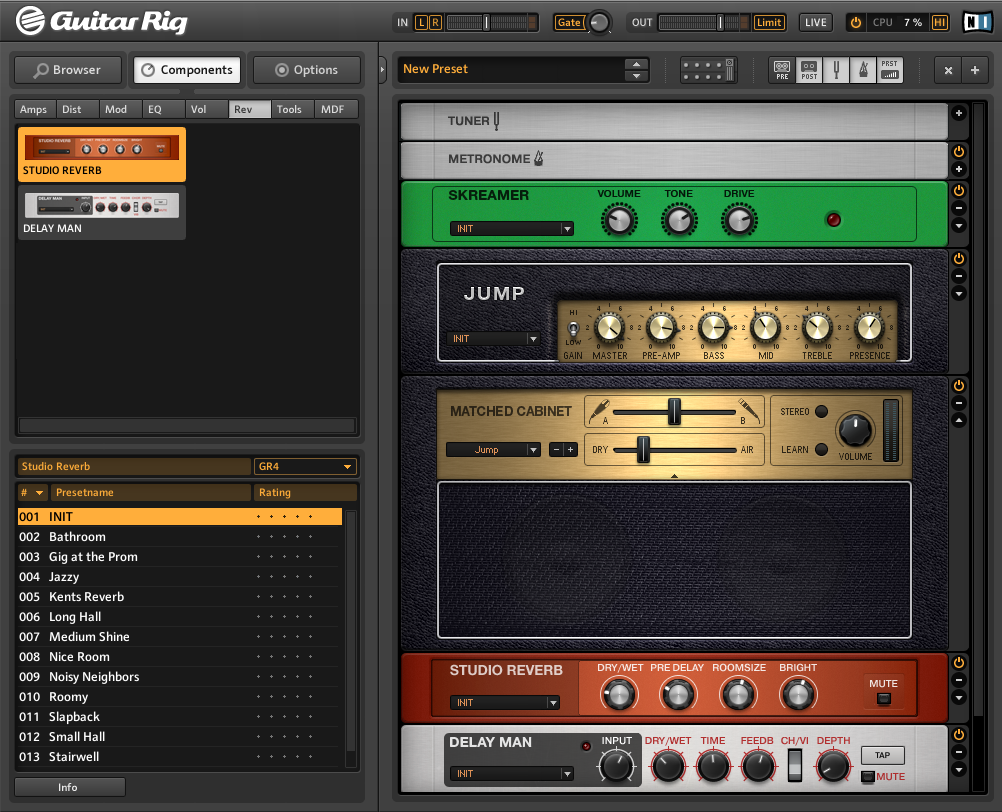Select the Delay Man component thumbnail
1002x812 pixels.
pyautogui.click(x=100, y=213)
